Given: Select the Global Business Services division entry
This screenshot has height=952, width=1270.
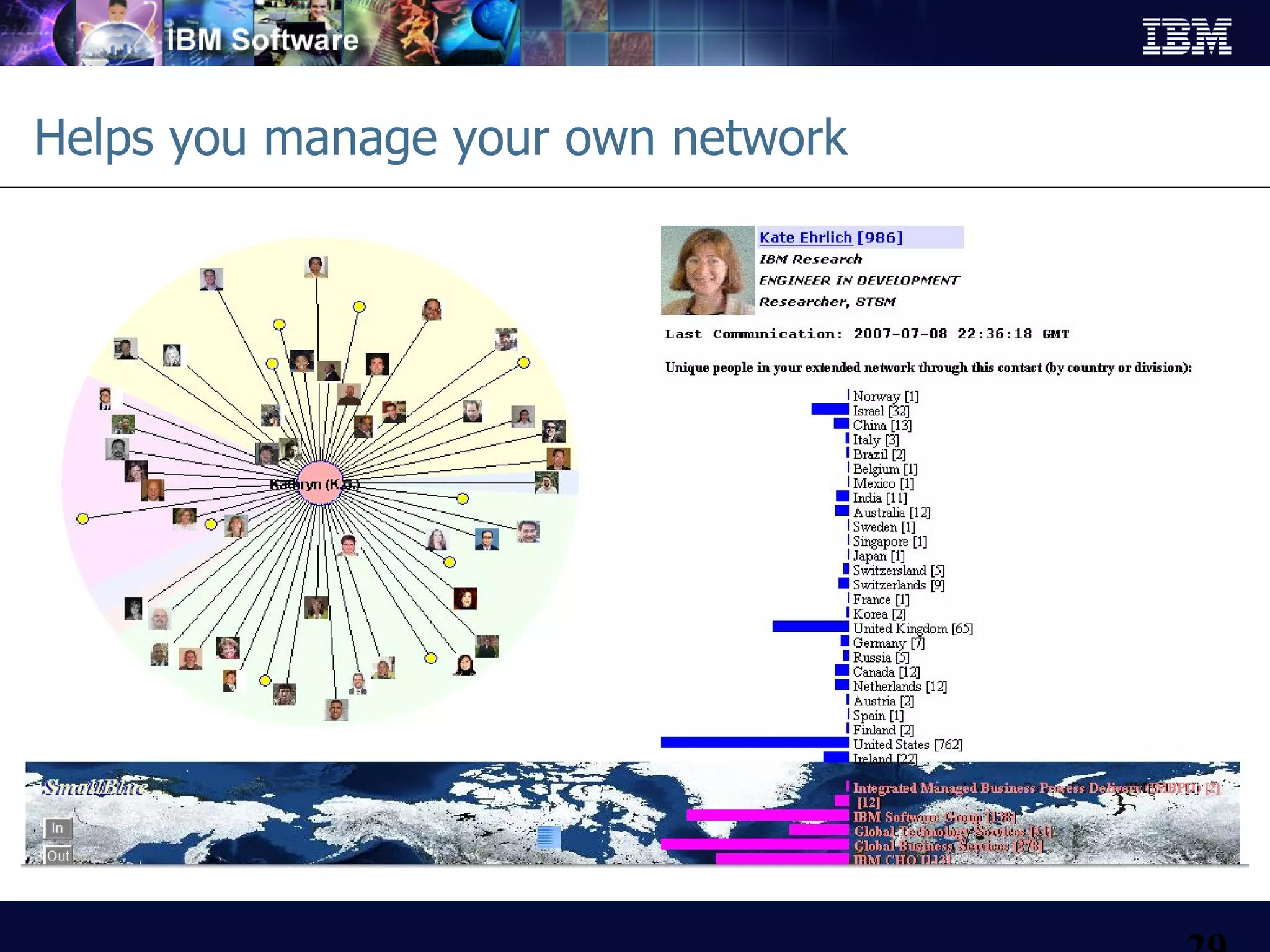Looking at the screenshot, I should 948,846.
